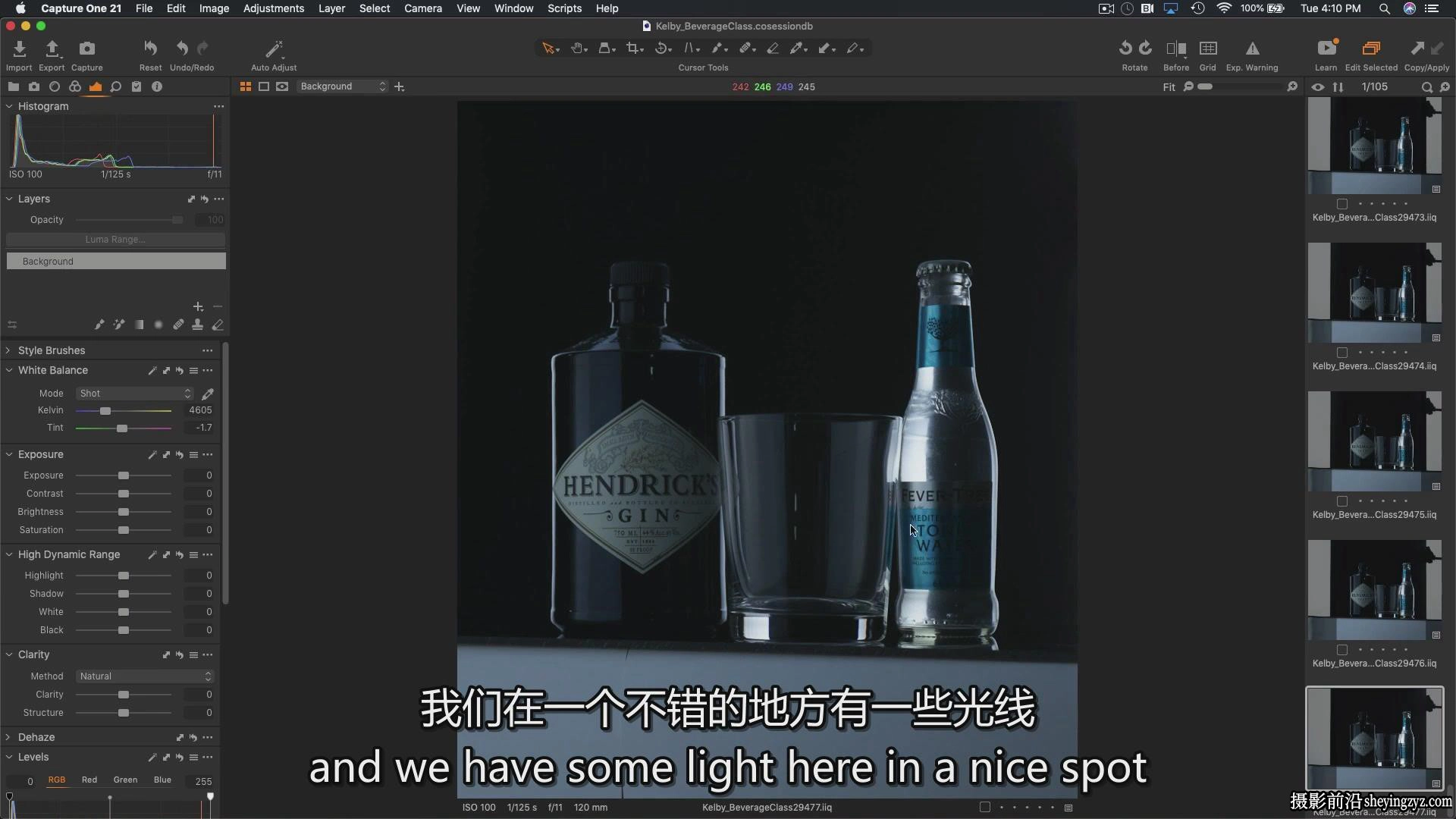Pick white balance with eyedropper
Screen dimensions: 1456x819
coord(207,394)
